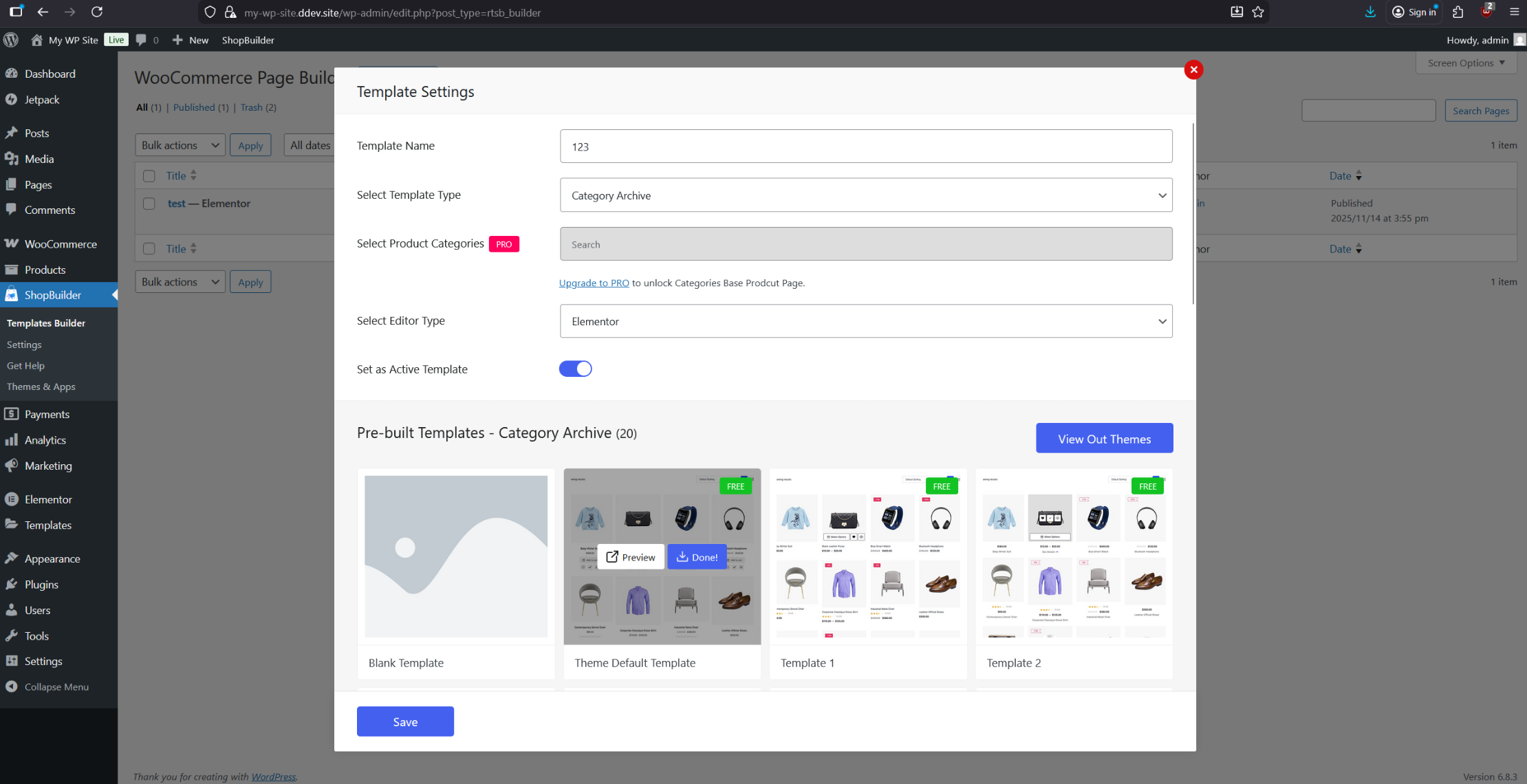Click the Jetpack sidebar icon

click(x=11, y=100)
